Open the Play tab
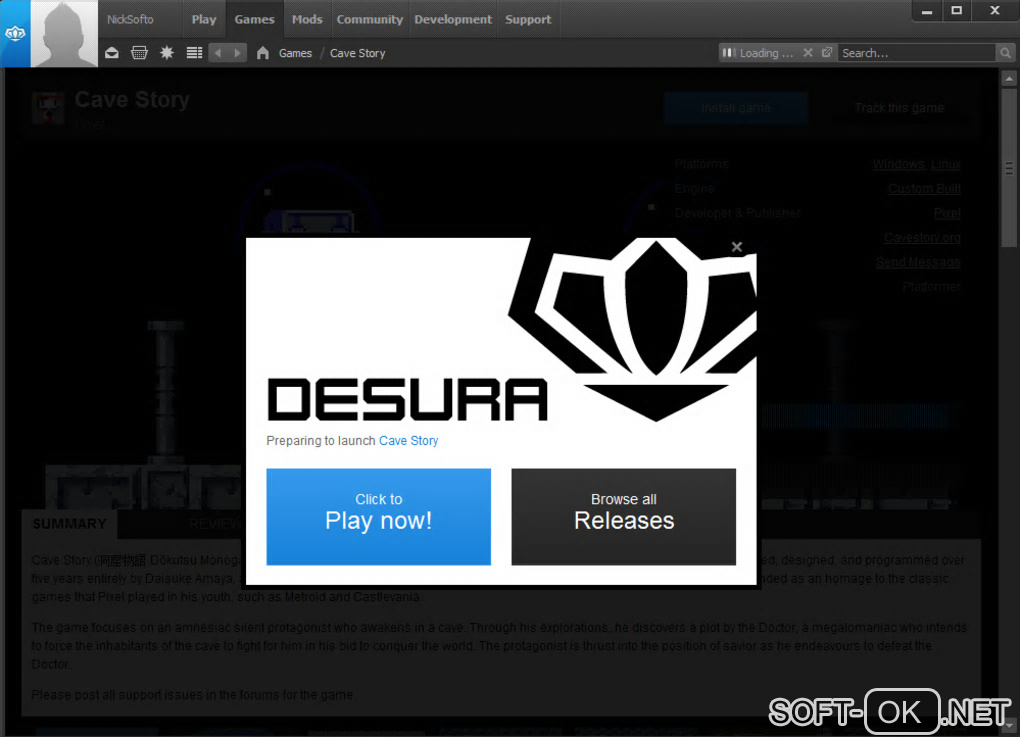 click(x=204, y=20)
